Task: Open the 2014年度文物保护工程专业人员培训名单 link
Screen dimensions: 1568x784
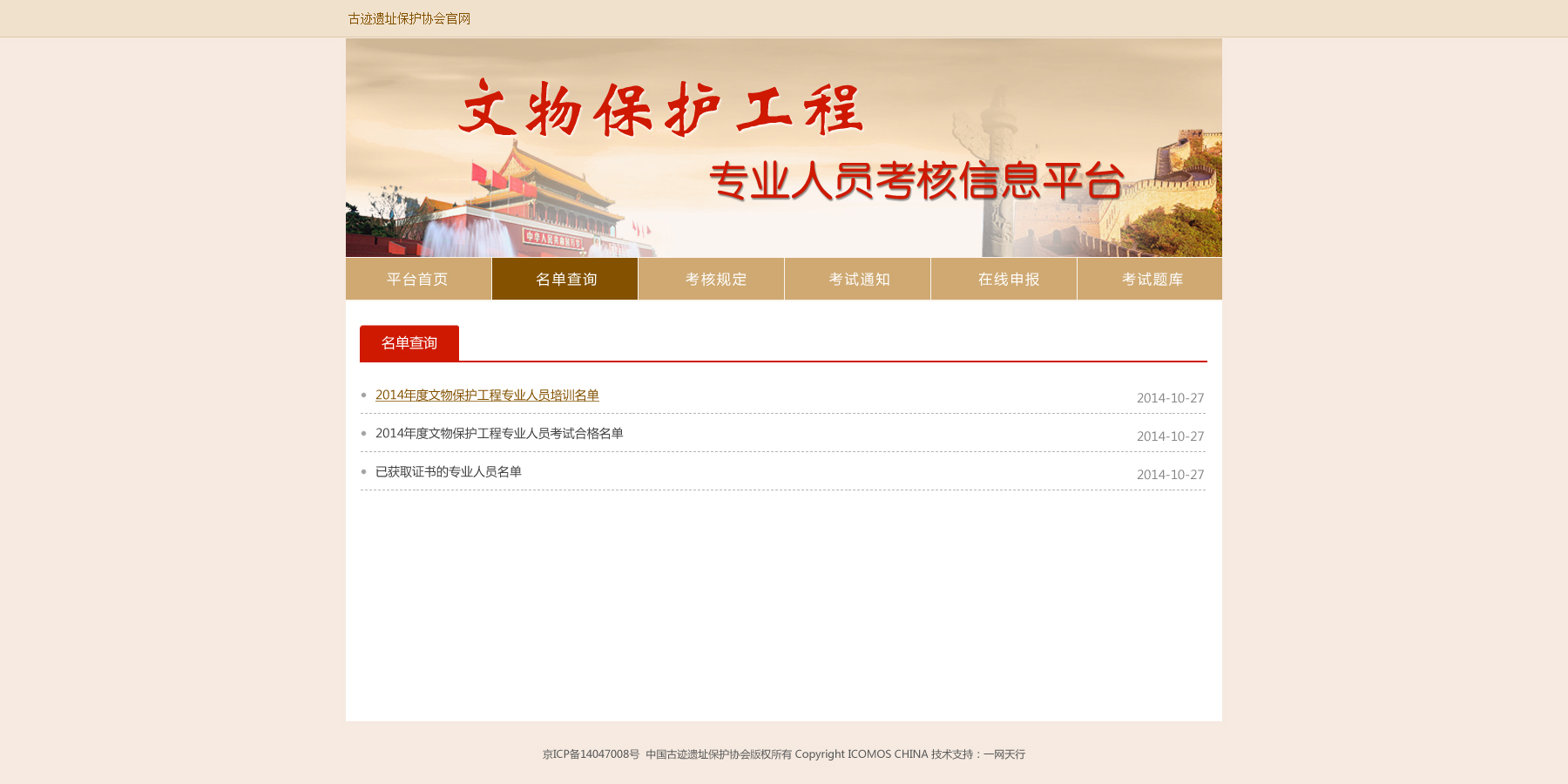Action: point(487,395)
